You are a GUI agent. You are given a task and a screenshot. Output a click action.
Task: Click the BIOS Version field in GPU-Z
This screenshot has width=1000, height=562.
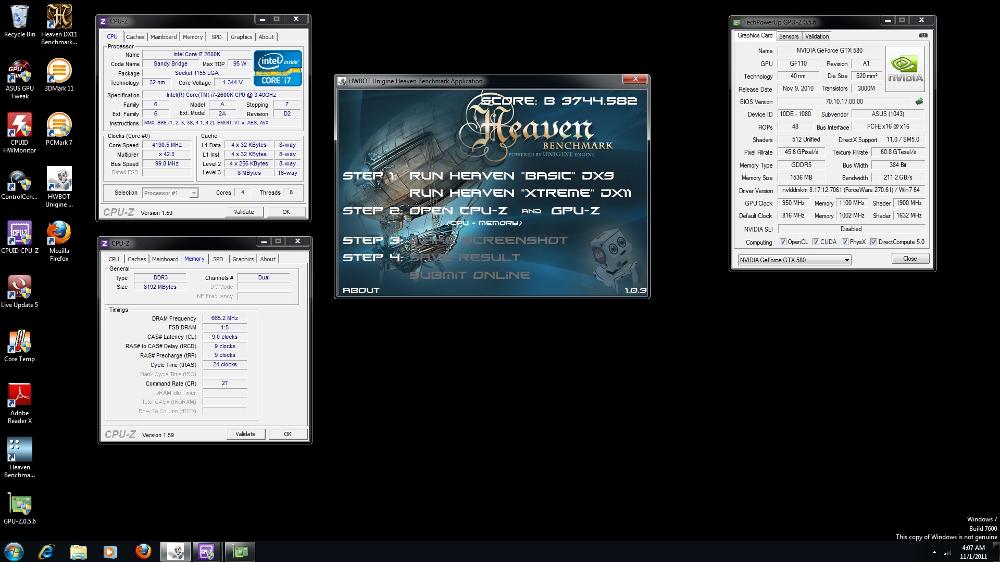(x=844, y=101)
